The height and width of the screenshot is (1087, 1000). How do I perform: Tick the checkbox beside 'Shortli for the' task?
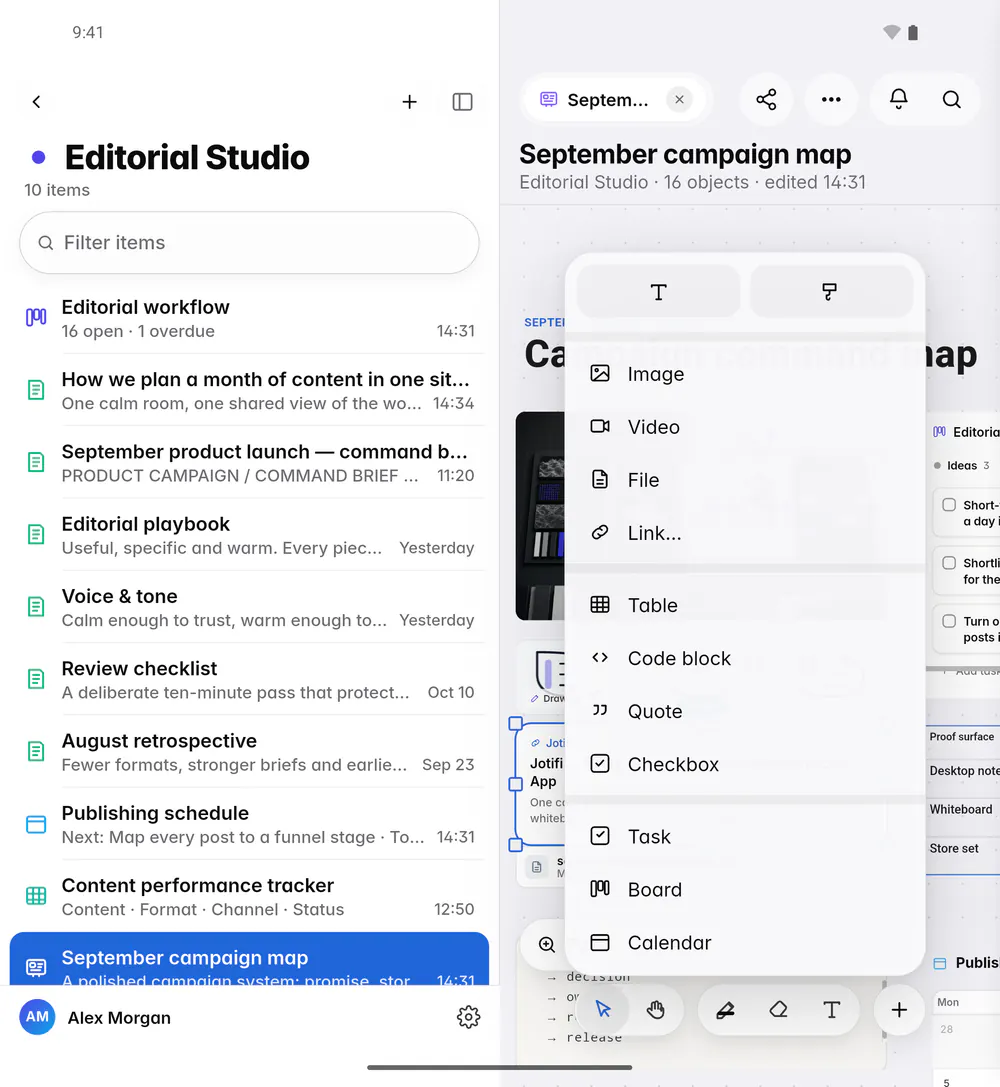pos(949,564)
